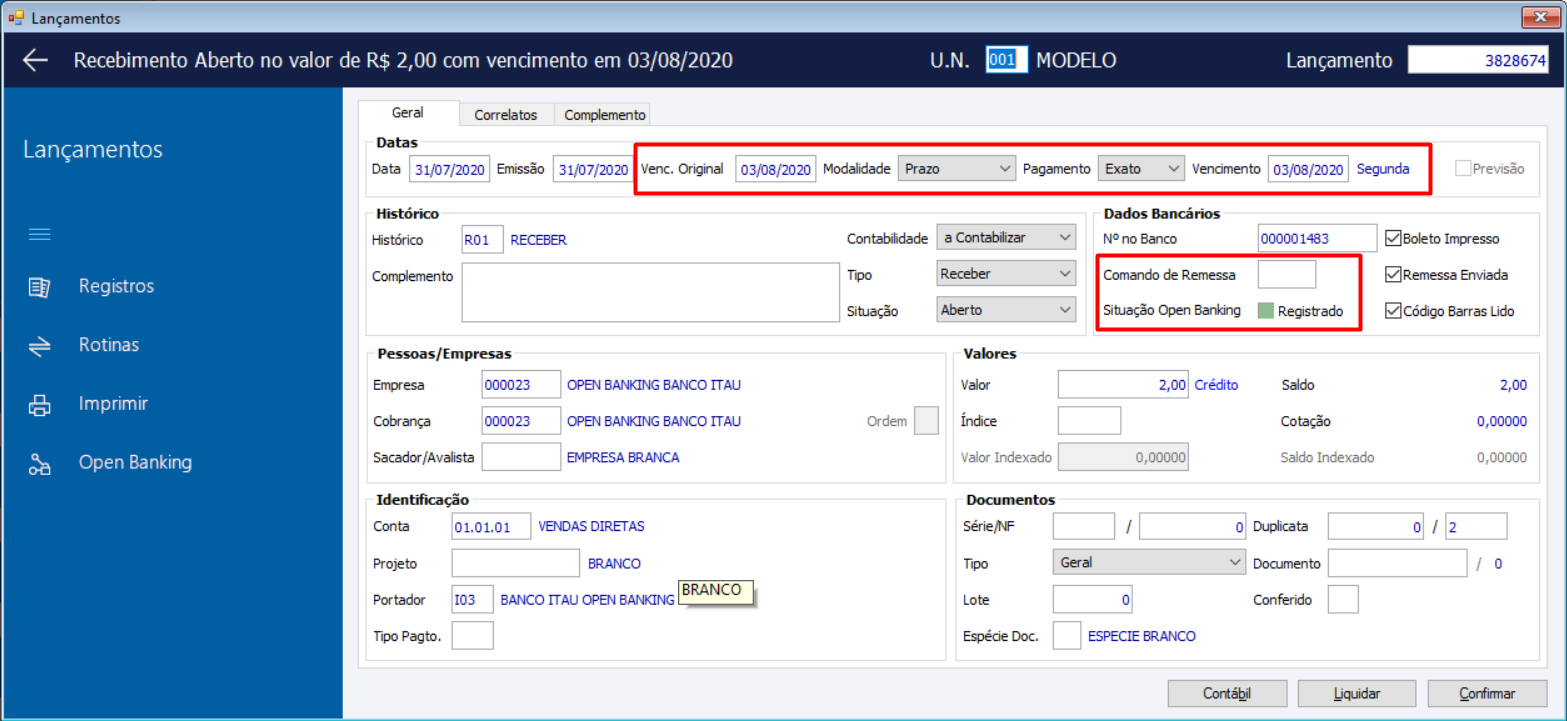Click the Data field

click(449, 170)
